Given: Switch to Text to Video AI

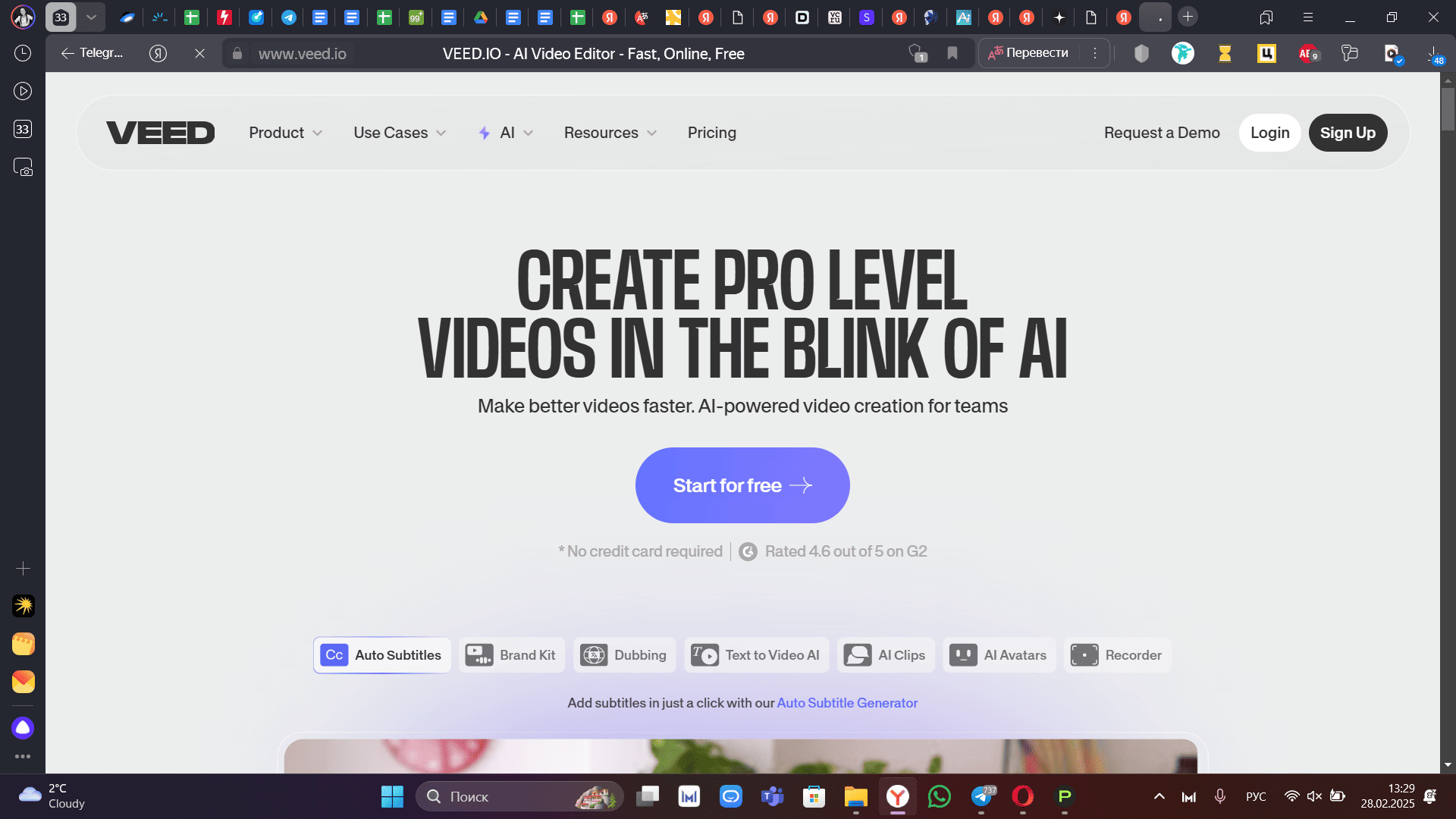Looking at the screenshot, I should (756, 655).
